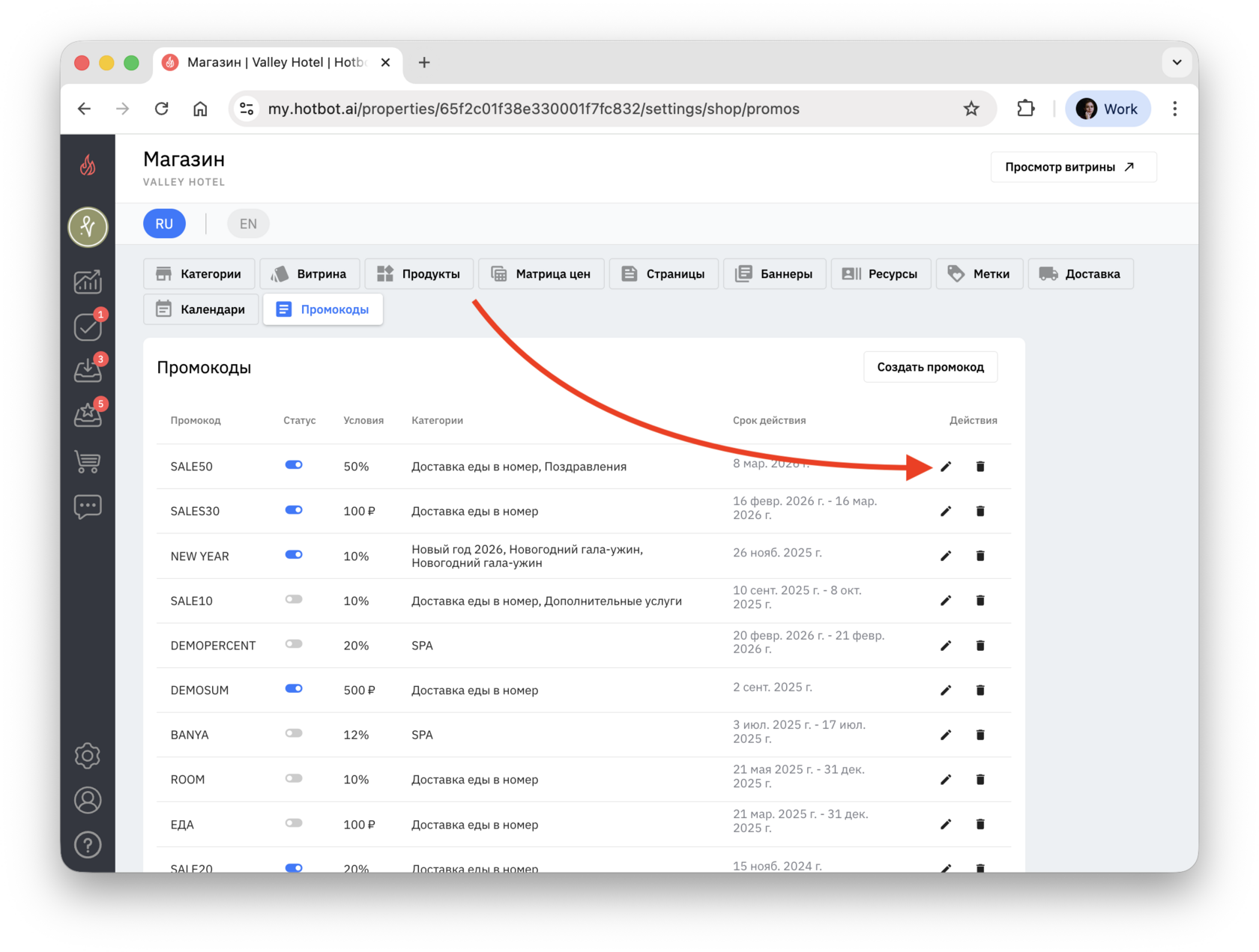Switch to the Продукты tab
Screen dimensions: 1259x952
click(419, 273)
